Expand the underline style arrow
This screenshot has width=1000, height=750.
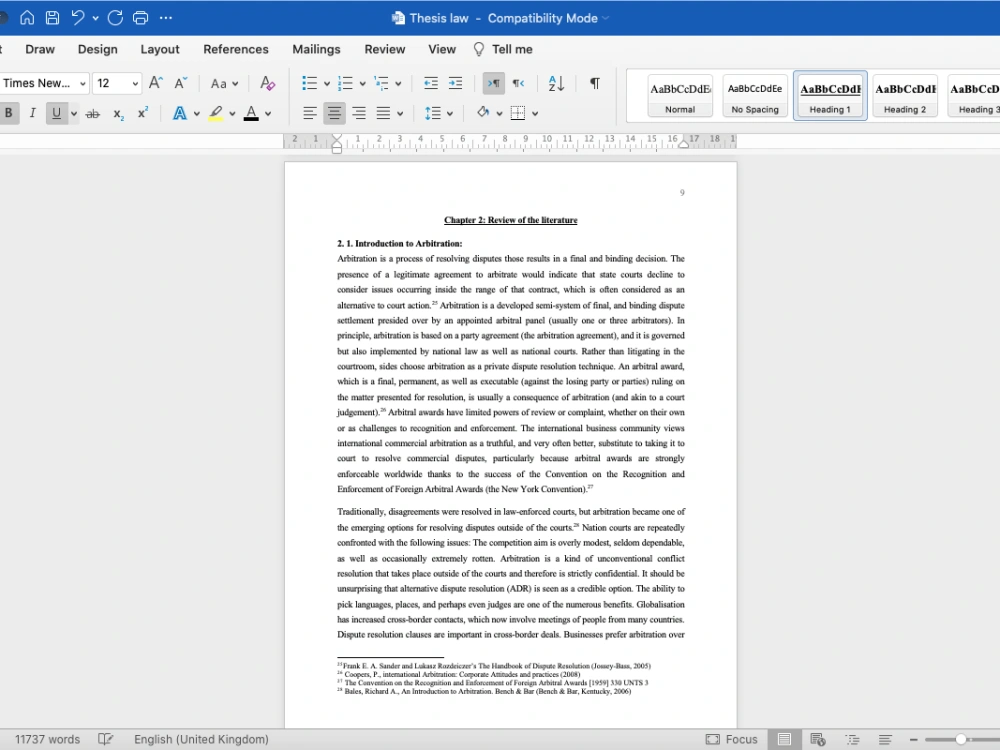74,114
